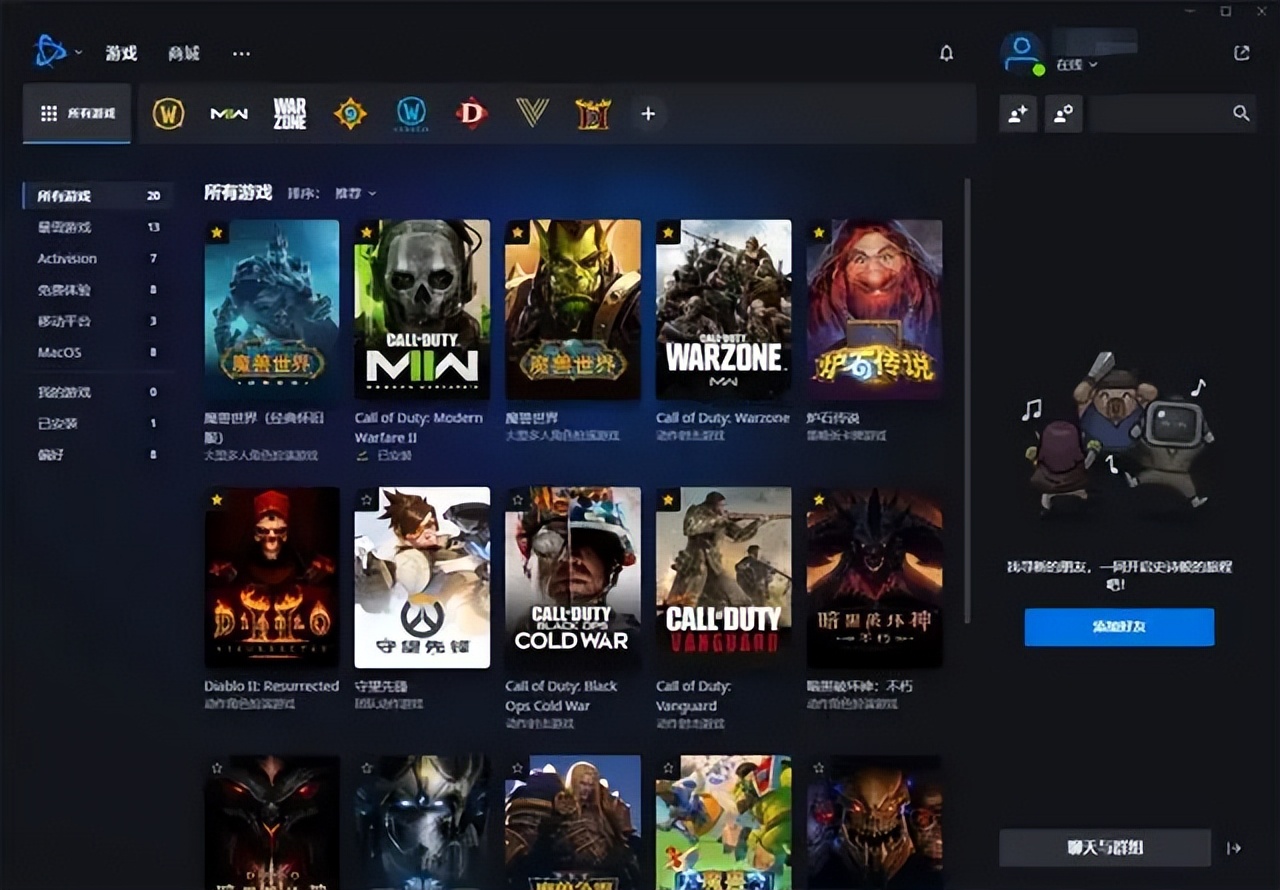Select the Hearthstone shortcut icon
Screen dimensions: 1280x890
(349, 114)
